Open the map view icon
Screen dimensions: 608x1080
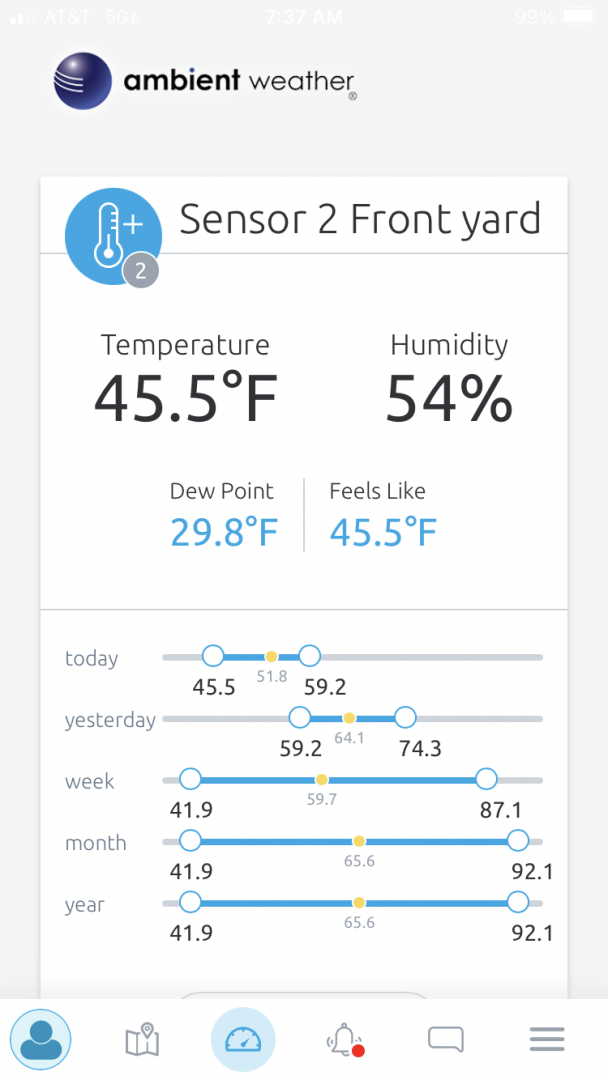point(143,1039)
